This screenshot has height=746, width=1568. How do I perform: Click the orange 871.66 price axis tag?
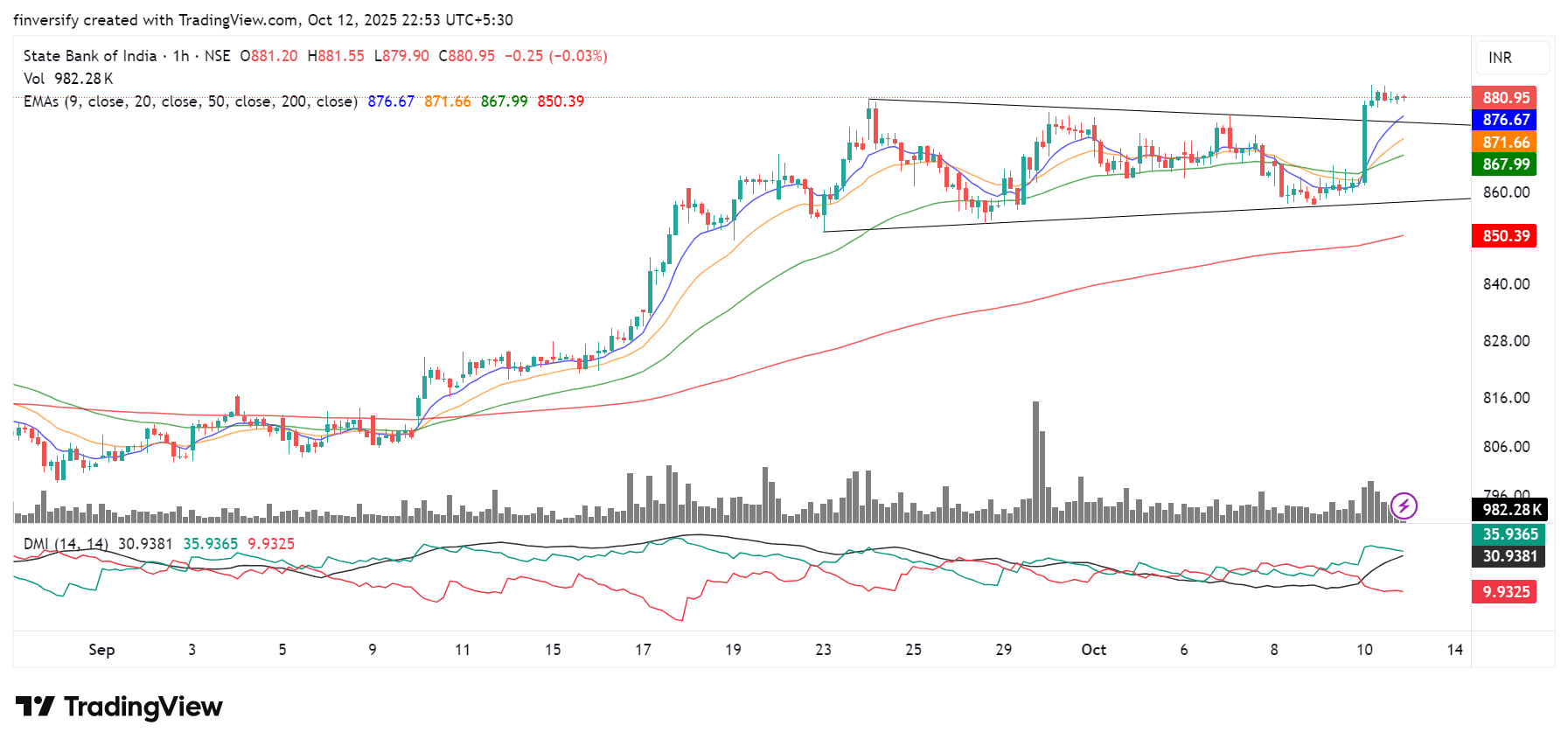[1506, 143]
